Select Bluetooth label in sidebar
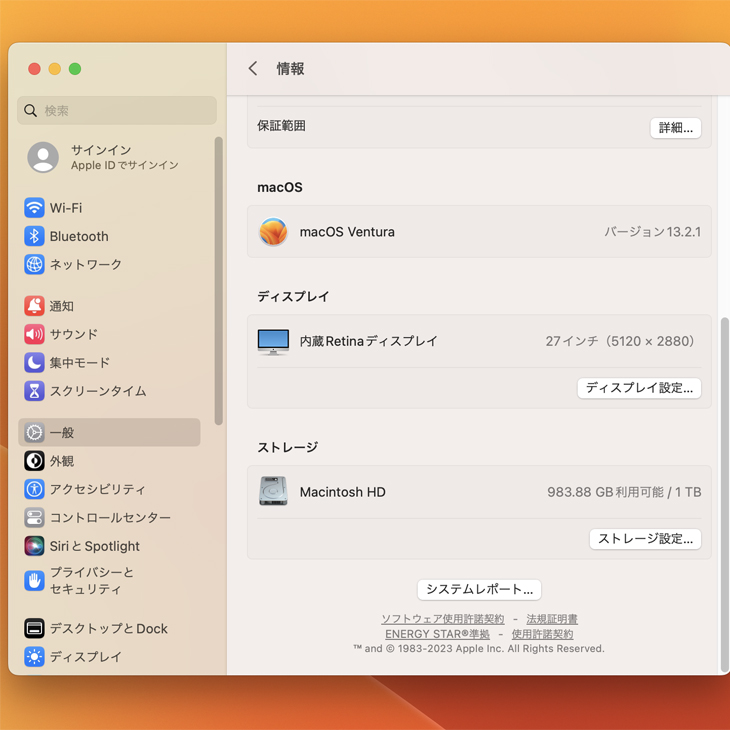 79,236
